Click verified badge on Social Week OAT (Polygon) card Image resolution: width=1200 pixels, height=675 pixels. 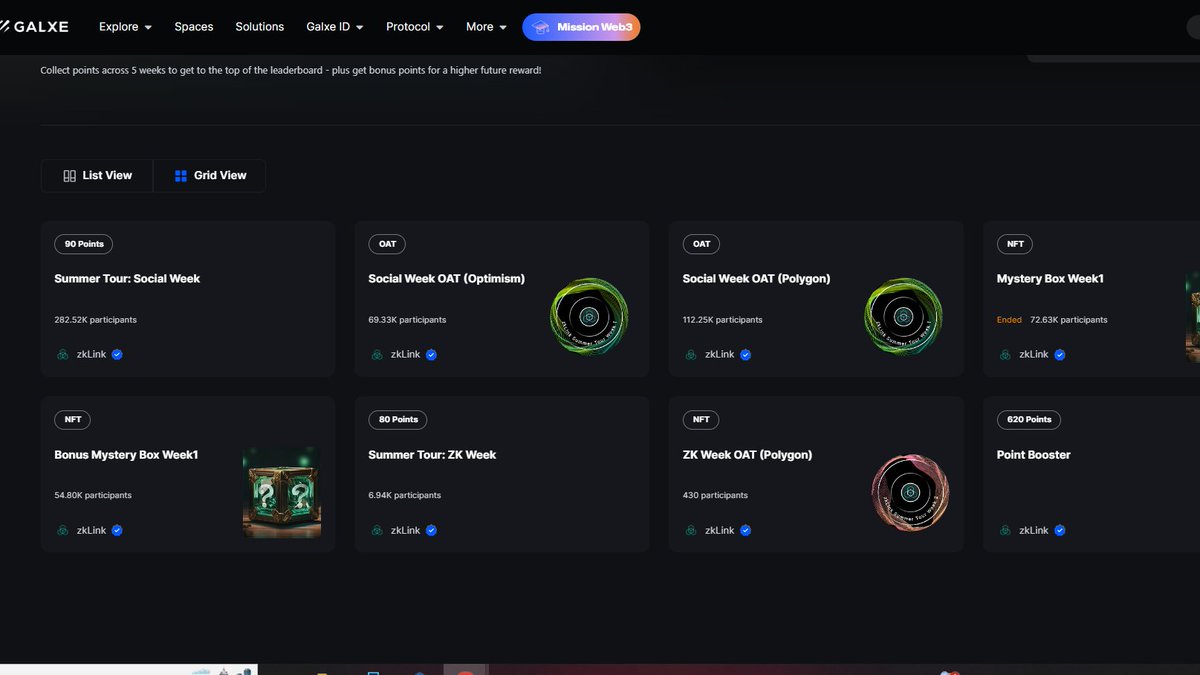point(745,354)
